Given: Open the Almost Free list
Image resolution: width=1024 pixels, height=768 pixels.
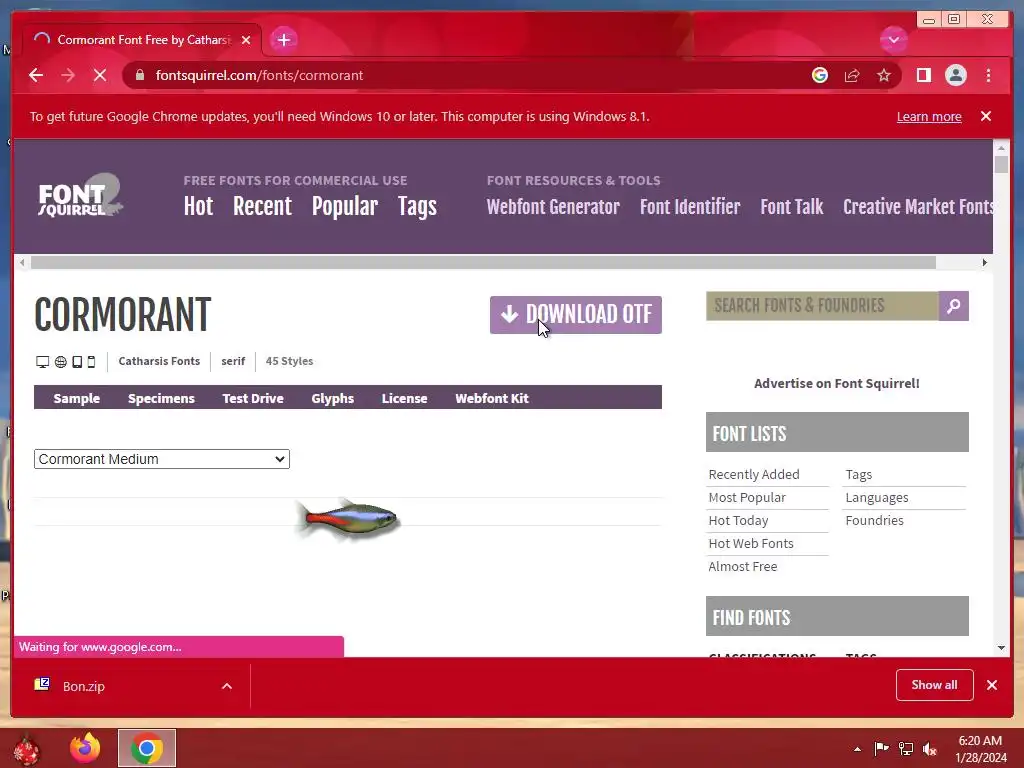Looking at the screenshot, I should pyautogui.click(x=743, y=566).
